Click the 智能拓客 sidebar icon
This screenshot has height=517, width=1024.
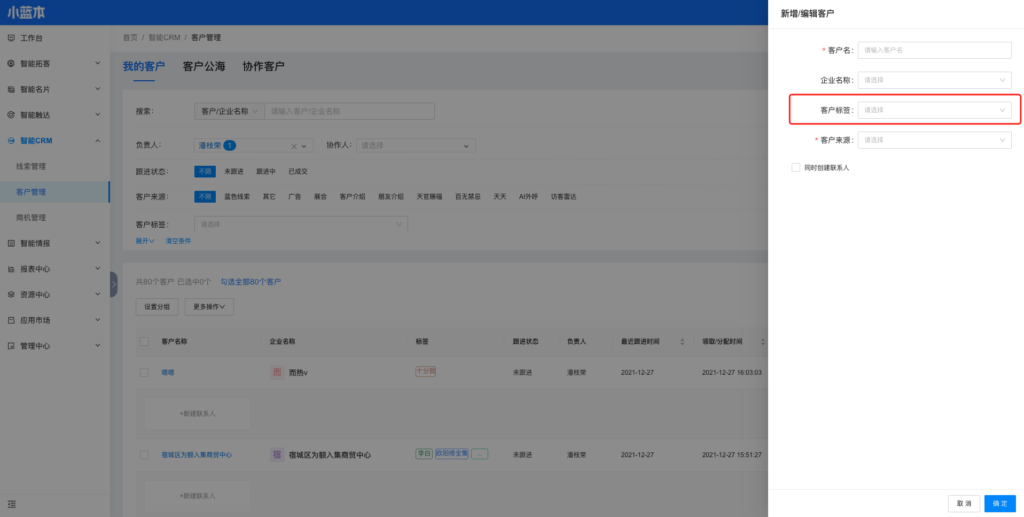11,63
